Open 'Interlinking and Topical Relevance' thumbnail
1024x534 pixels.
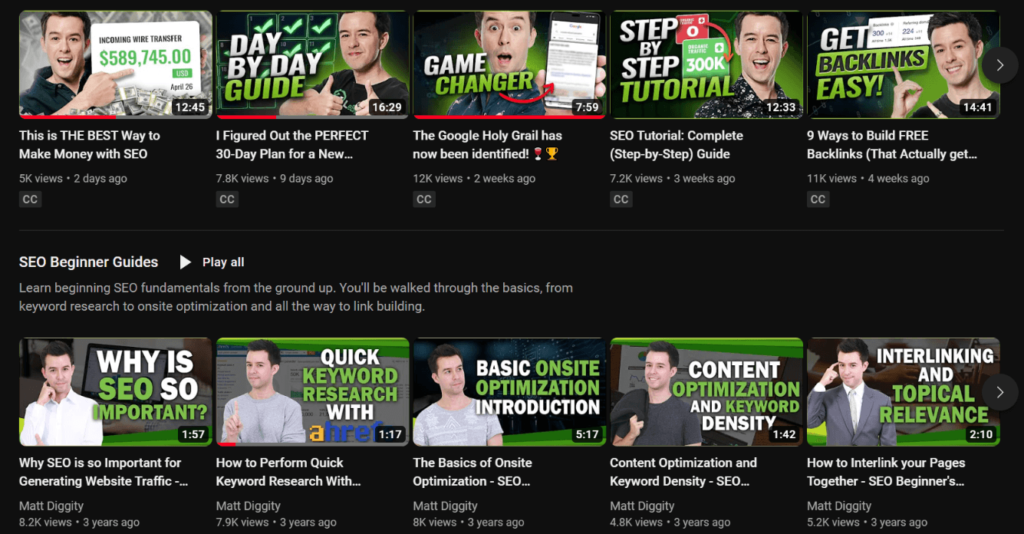point(903,392)
